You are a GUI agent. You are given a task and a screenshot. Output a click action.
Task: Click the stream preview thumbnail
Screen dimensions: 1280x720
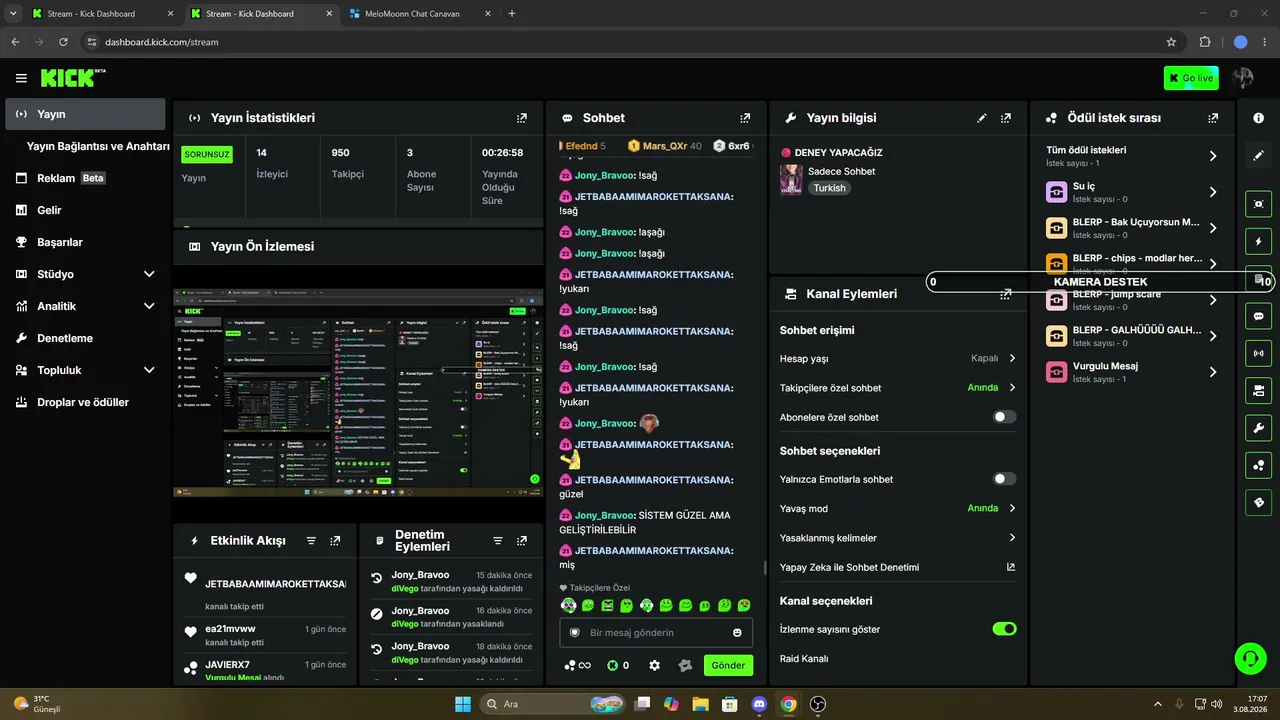coord(358,393)
